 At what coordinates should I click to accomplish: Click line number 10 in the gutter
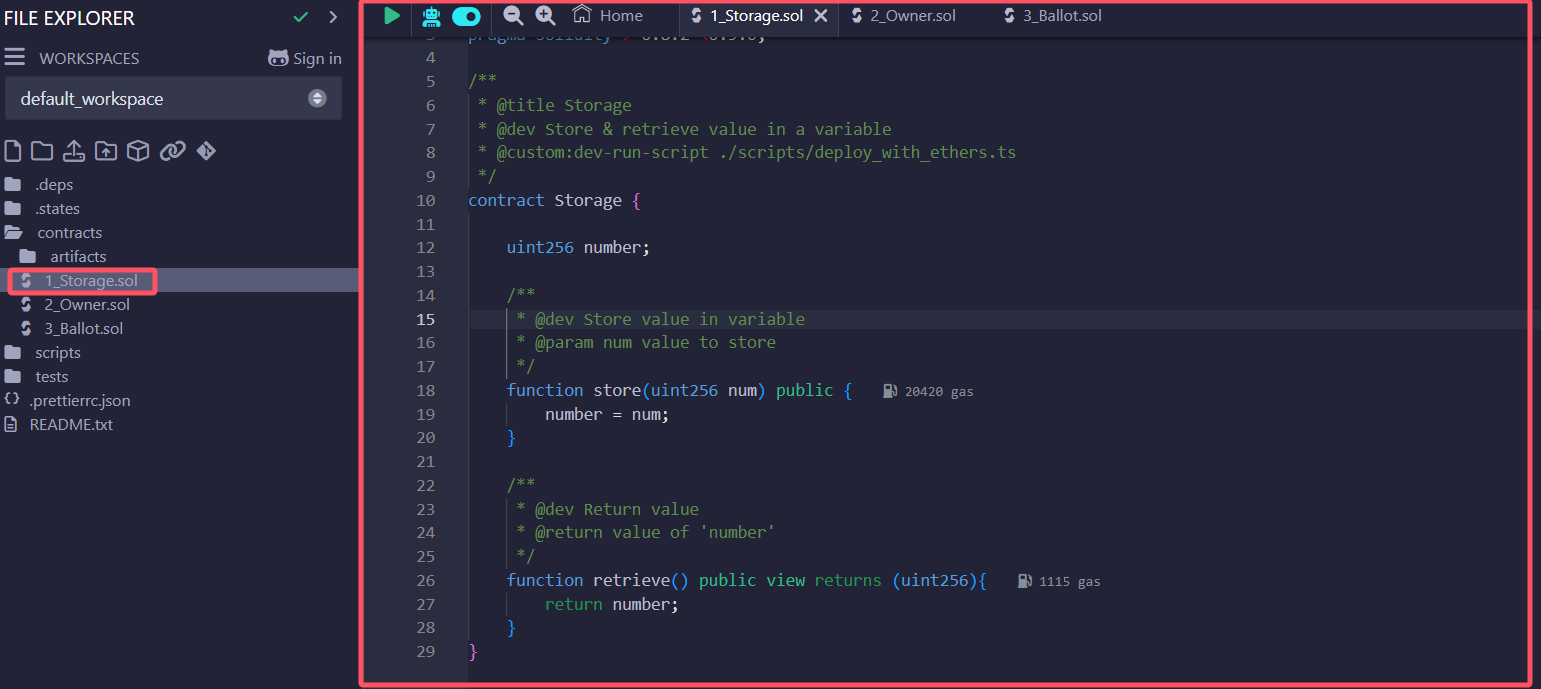point(426,200)
